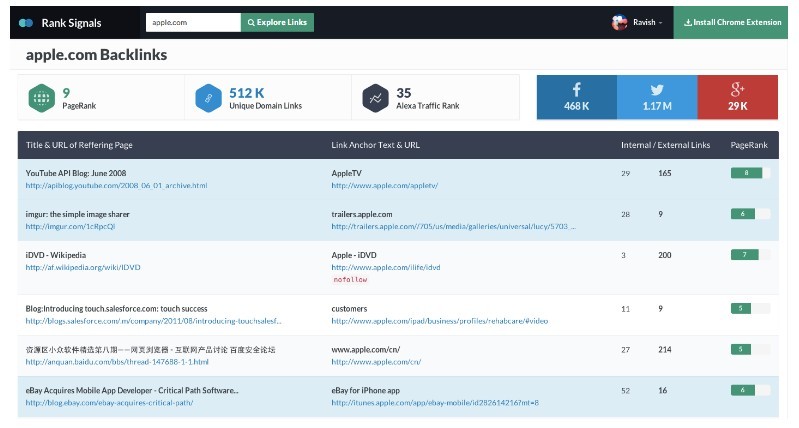The height and width of the screenshot is (428, 799).
Task: Open the anquan.baidu.com thread link
Action: pos(117,362)
